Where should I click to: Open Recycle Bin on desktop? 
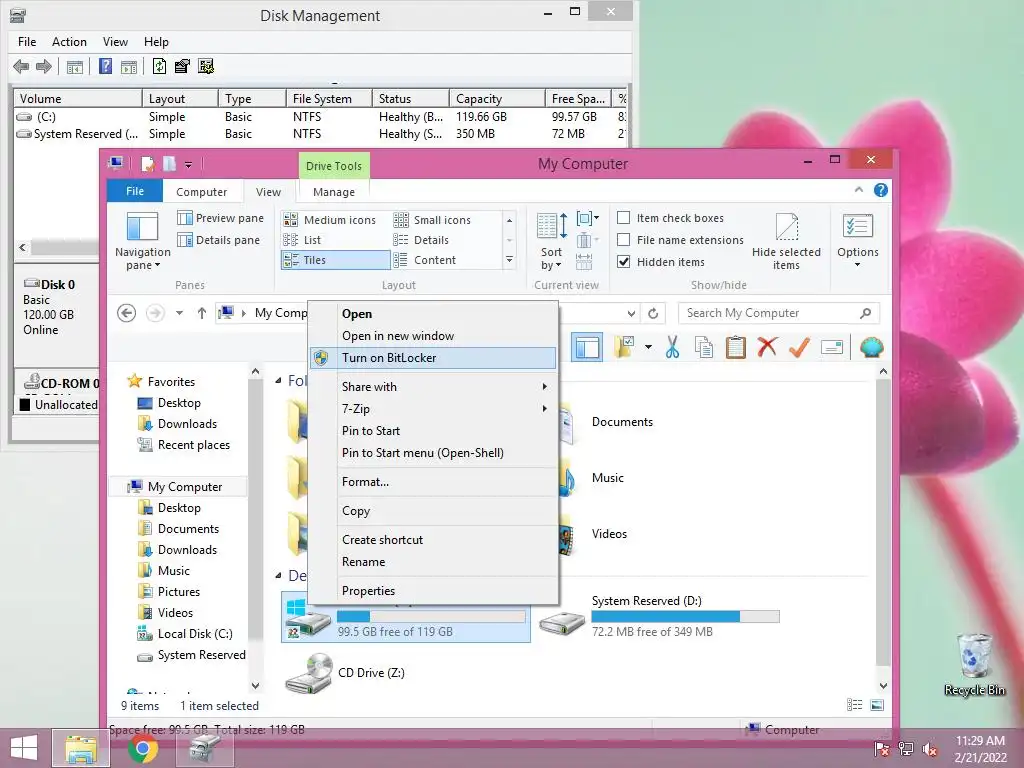[x=974, y=664]
